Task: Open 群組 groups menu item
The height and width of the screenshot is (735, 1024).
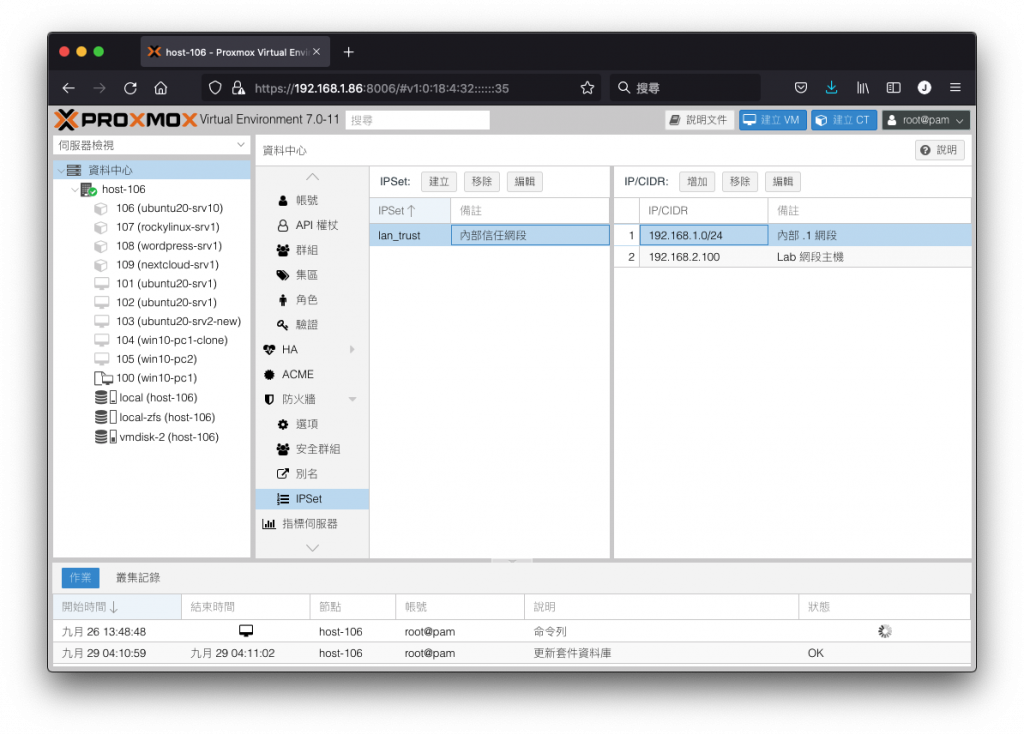Action: (x=306, y=250)
